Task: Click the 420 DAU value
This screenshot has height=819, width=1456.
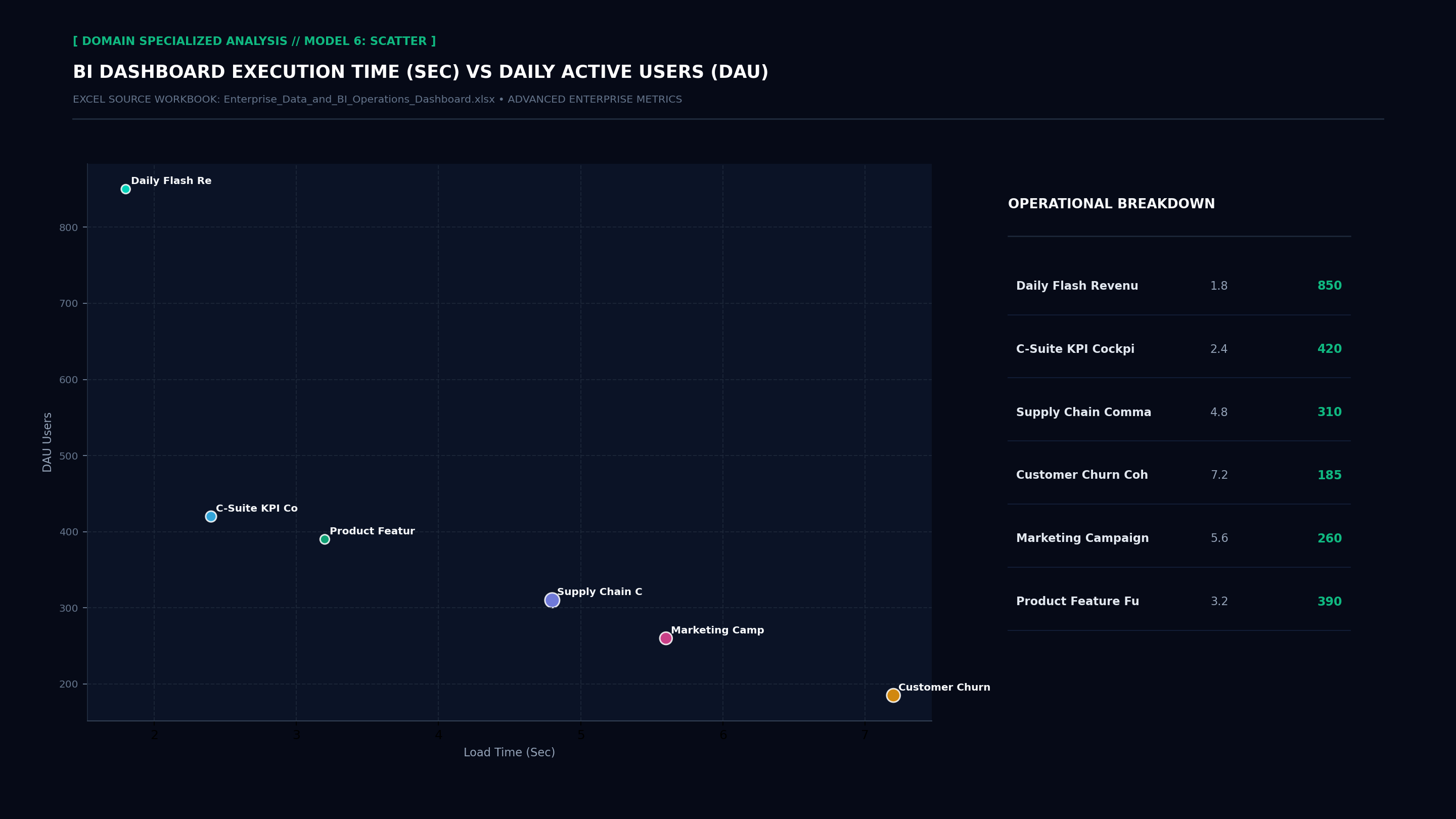Action: tap(1330, 349)
